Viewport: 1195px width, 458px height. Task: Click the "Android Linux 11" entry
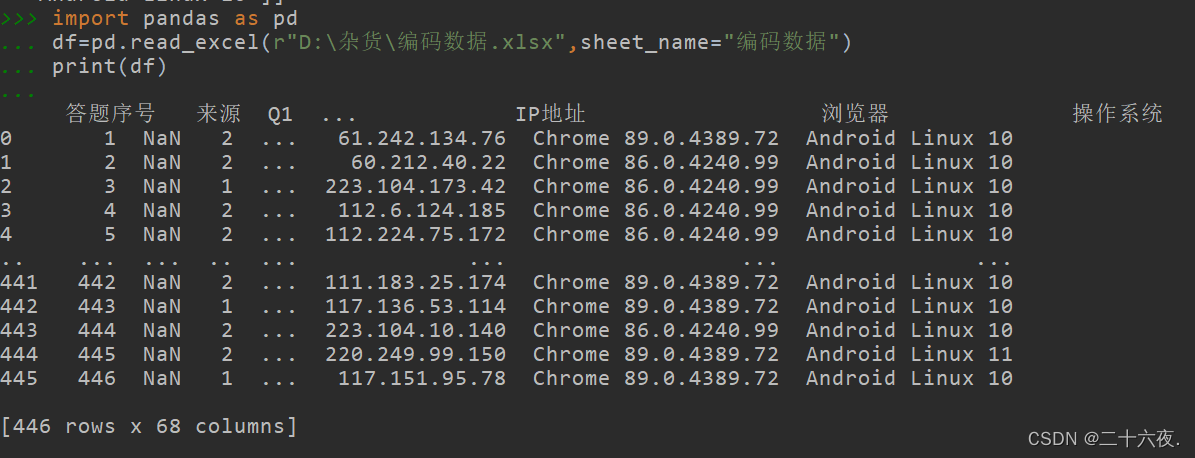click(909, 354)
